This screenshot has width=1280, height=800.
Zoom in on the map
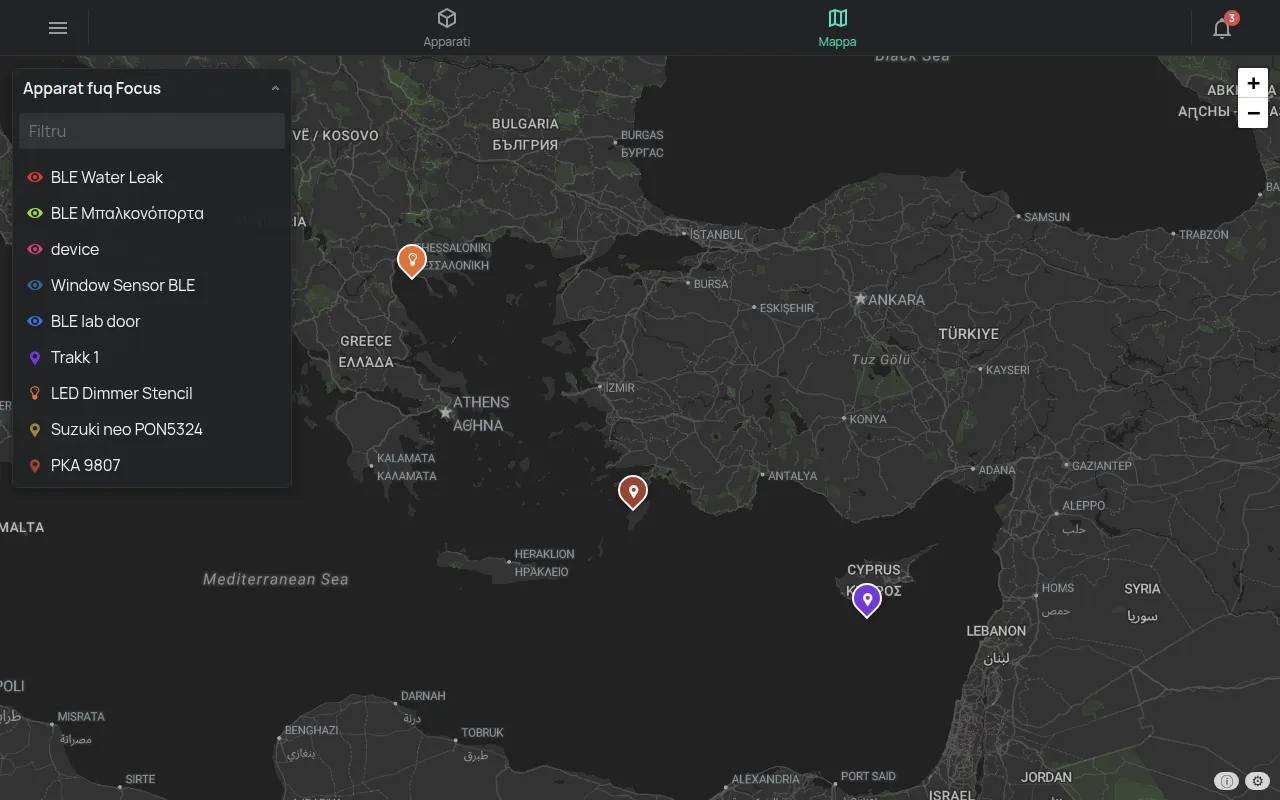(x=1253, y=83)
